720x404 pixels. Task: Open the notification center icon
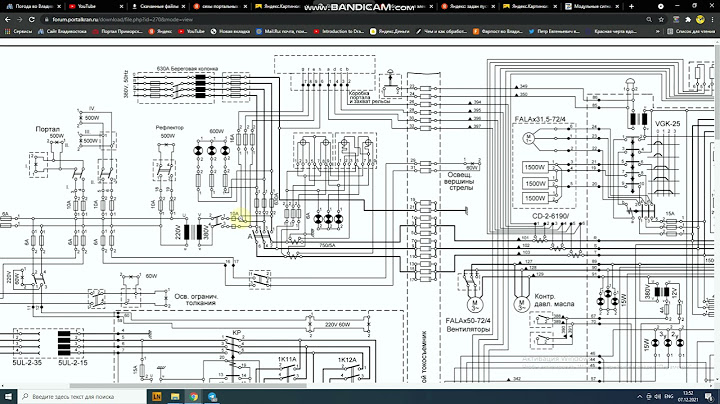click(x=709, y=396)
